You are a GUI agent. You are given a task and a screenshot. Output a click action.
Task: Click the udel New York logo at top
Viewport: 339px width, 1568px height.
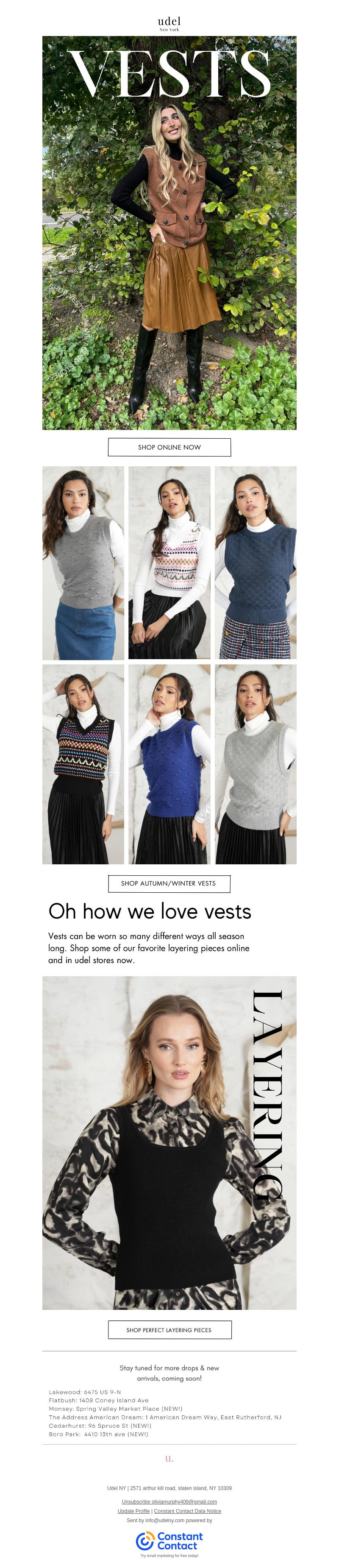169,24
